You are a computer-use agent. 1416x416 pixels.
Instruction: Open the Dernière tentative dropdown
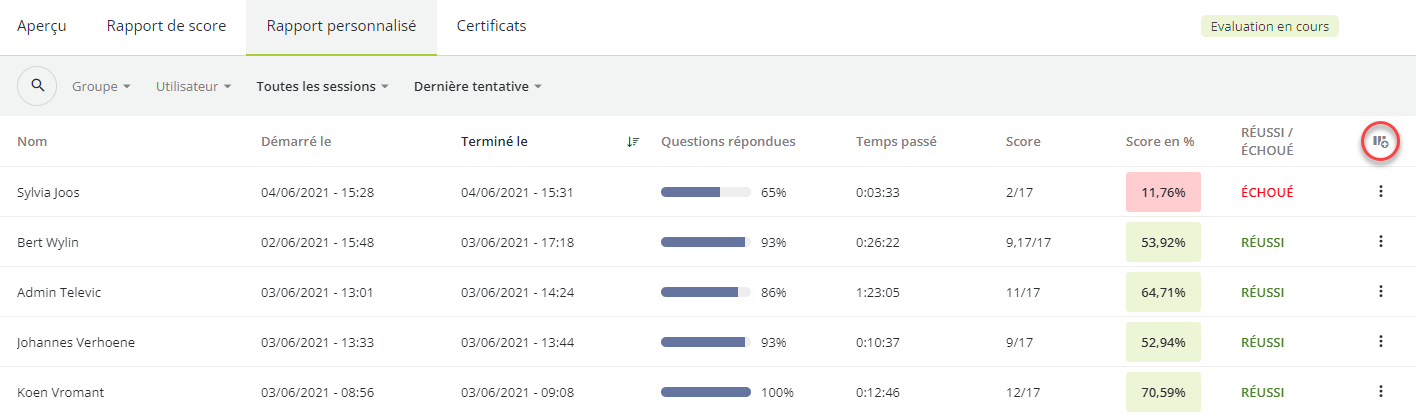(478, 87)
